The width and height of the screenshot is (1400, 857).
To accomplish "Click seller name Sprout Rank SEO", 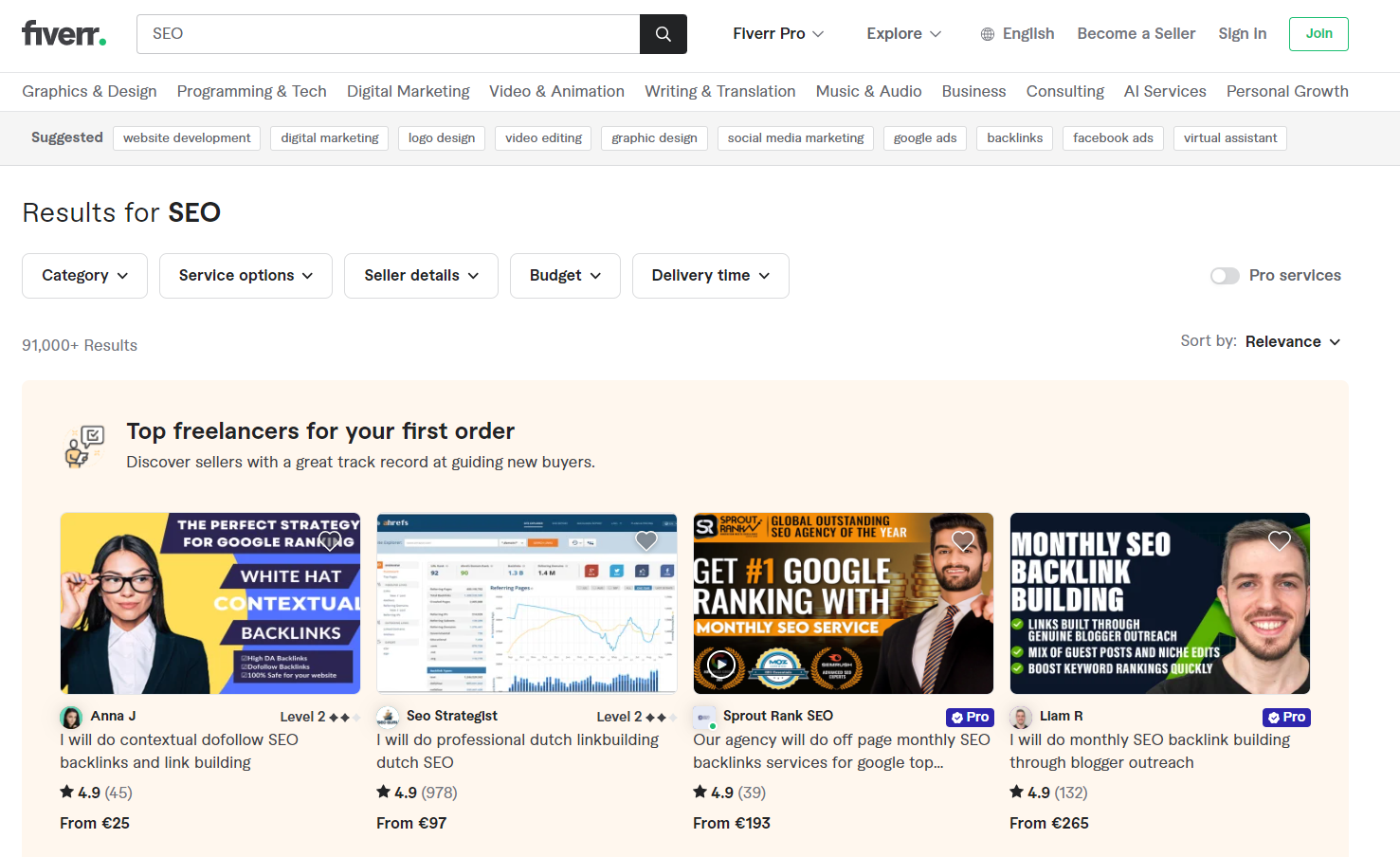I will [778, 717].
